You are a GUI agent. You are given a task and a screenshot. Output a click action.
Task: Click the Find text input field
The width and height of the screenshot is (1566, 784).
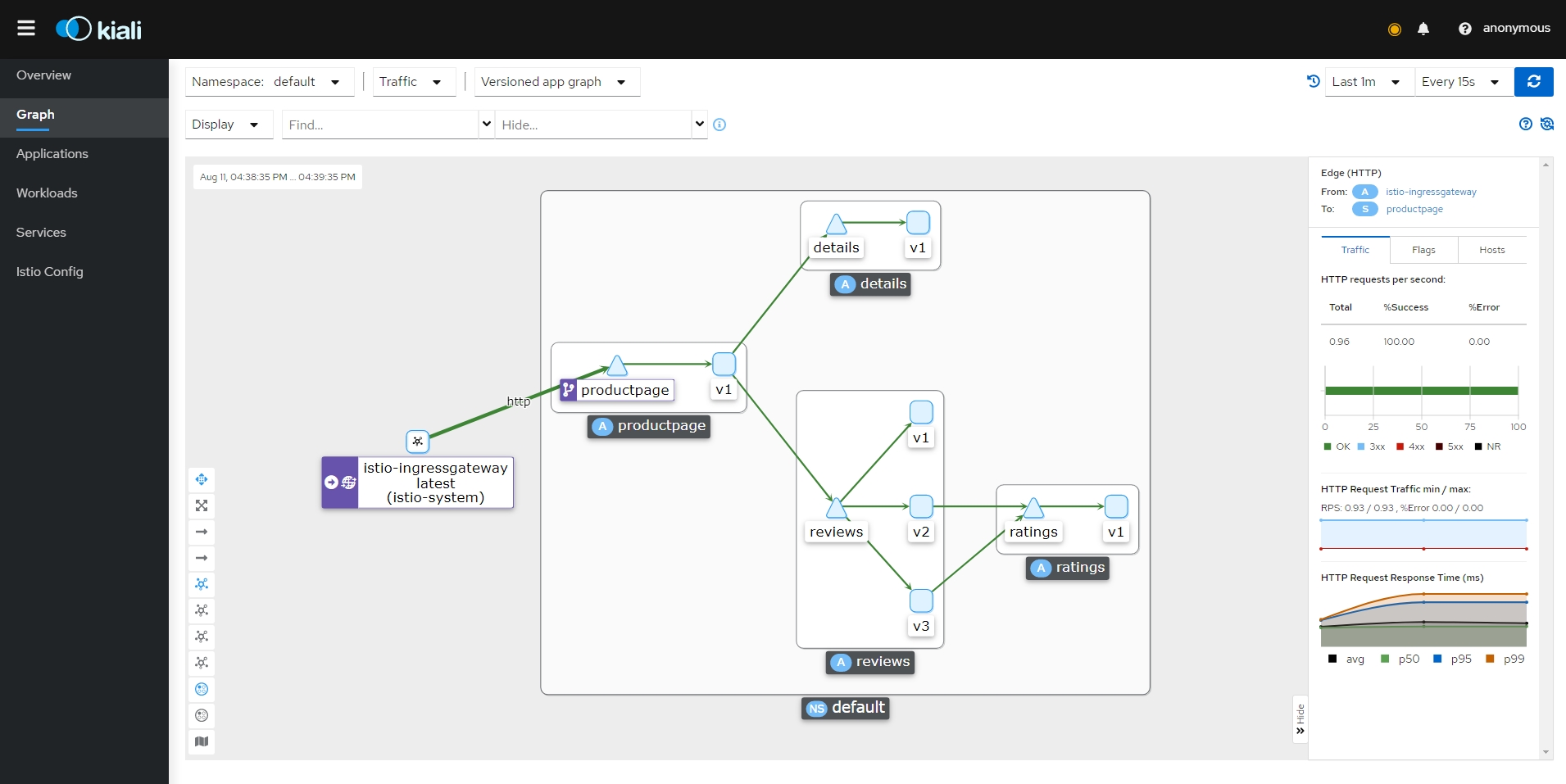pyautogui.click(x=379, y=125)
